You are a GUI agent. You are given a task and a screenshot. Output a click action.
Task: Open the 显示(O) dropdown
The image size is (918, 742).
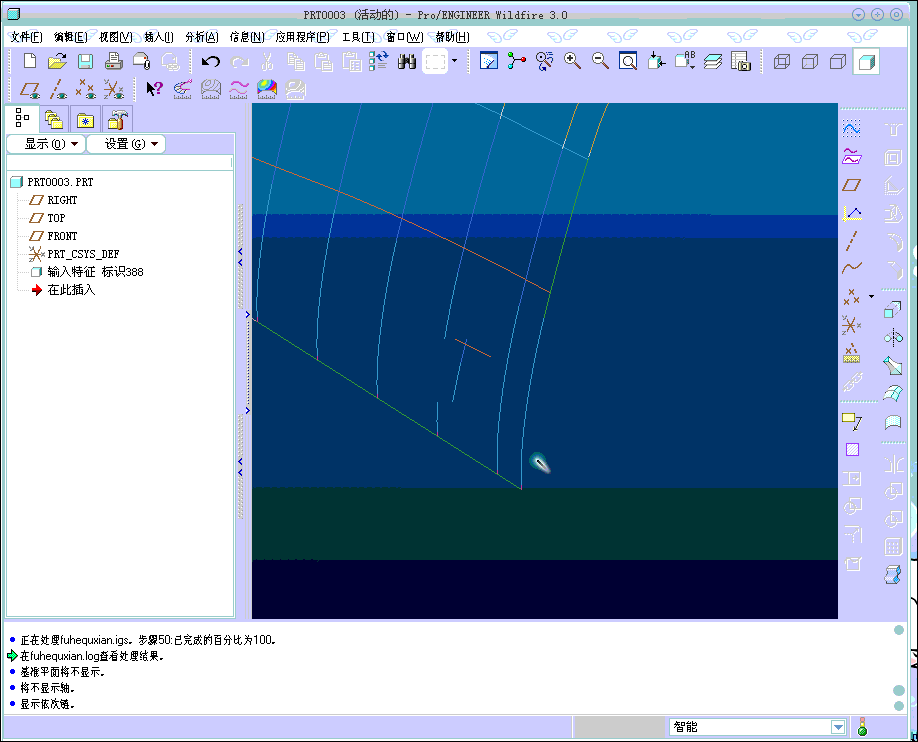[x=46, y=144]
